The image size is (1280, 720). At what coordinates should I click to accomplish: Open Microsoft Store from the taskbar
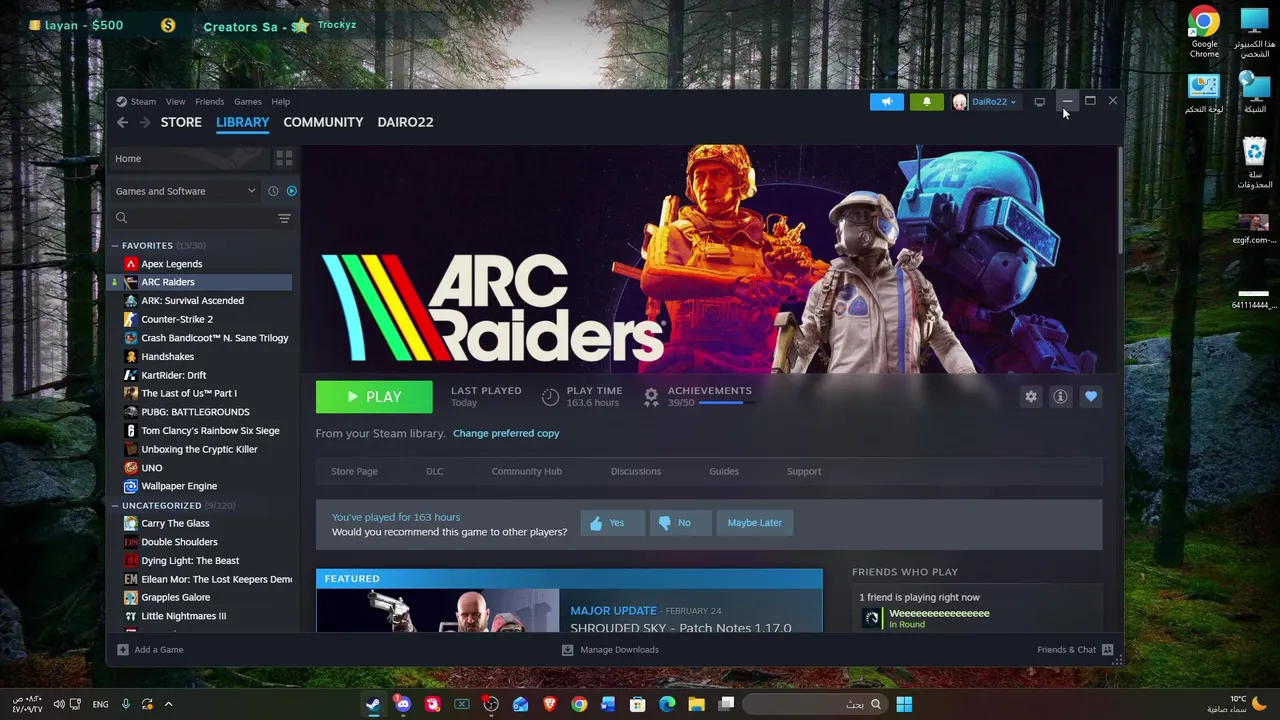point(637,705)
